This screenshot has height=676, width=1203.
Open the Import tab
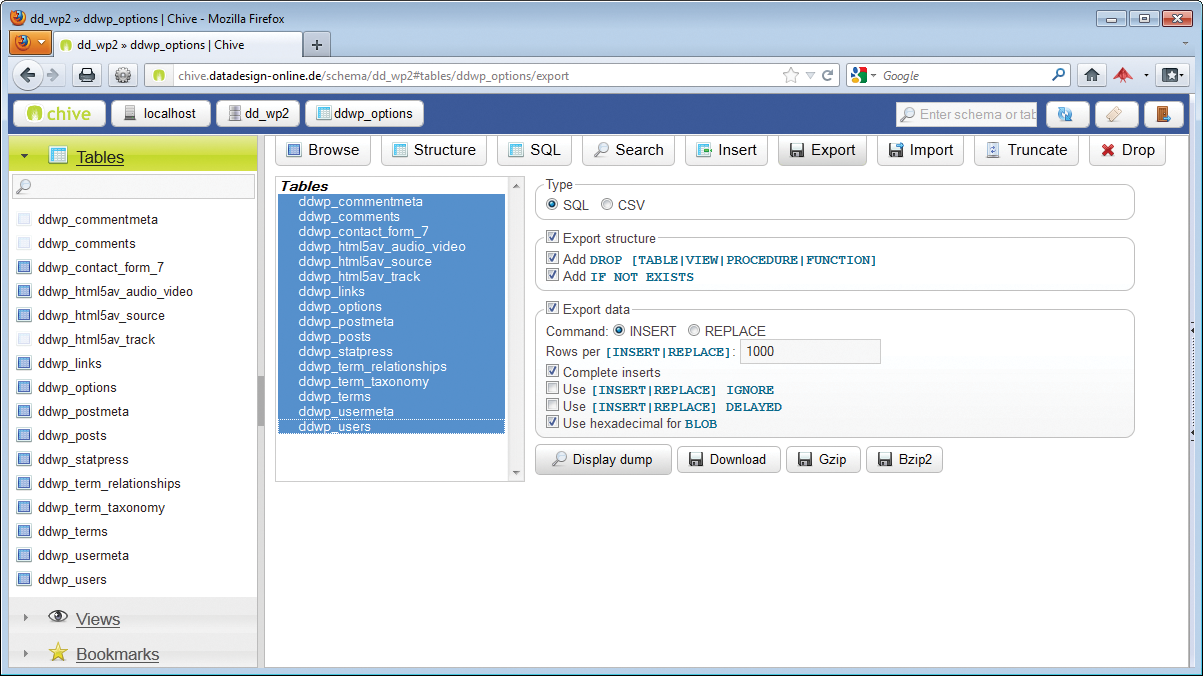coord(920,150)
